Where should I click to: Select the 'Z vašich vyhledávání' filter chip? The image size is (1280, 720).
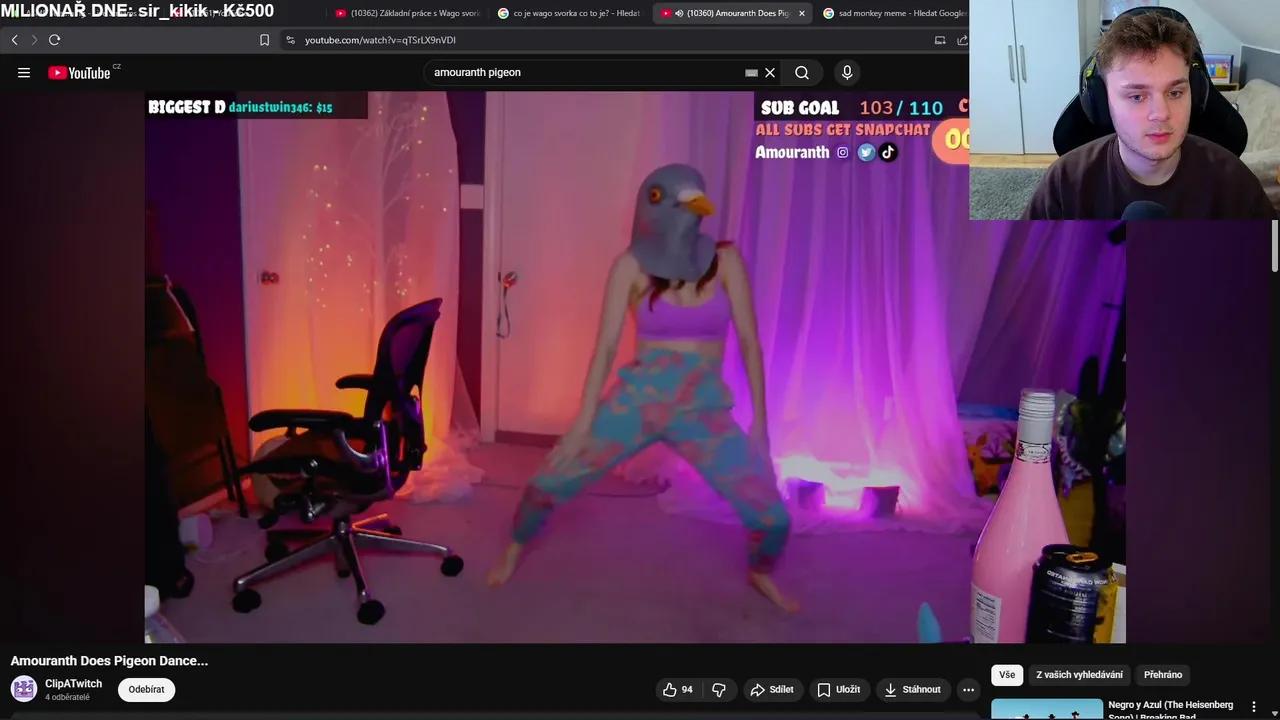1079,675
